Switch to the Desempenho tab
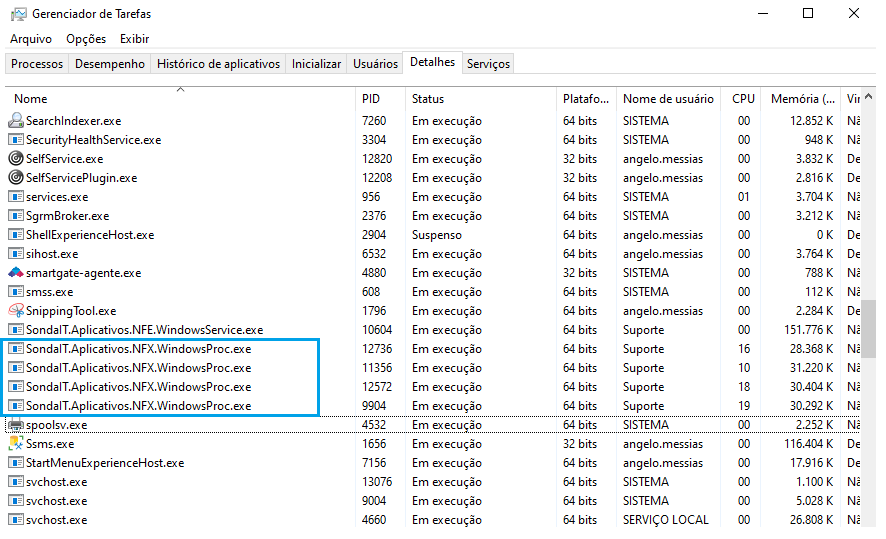 [110, 64]
